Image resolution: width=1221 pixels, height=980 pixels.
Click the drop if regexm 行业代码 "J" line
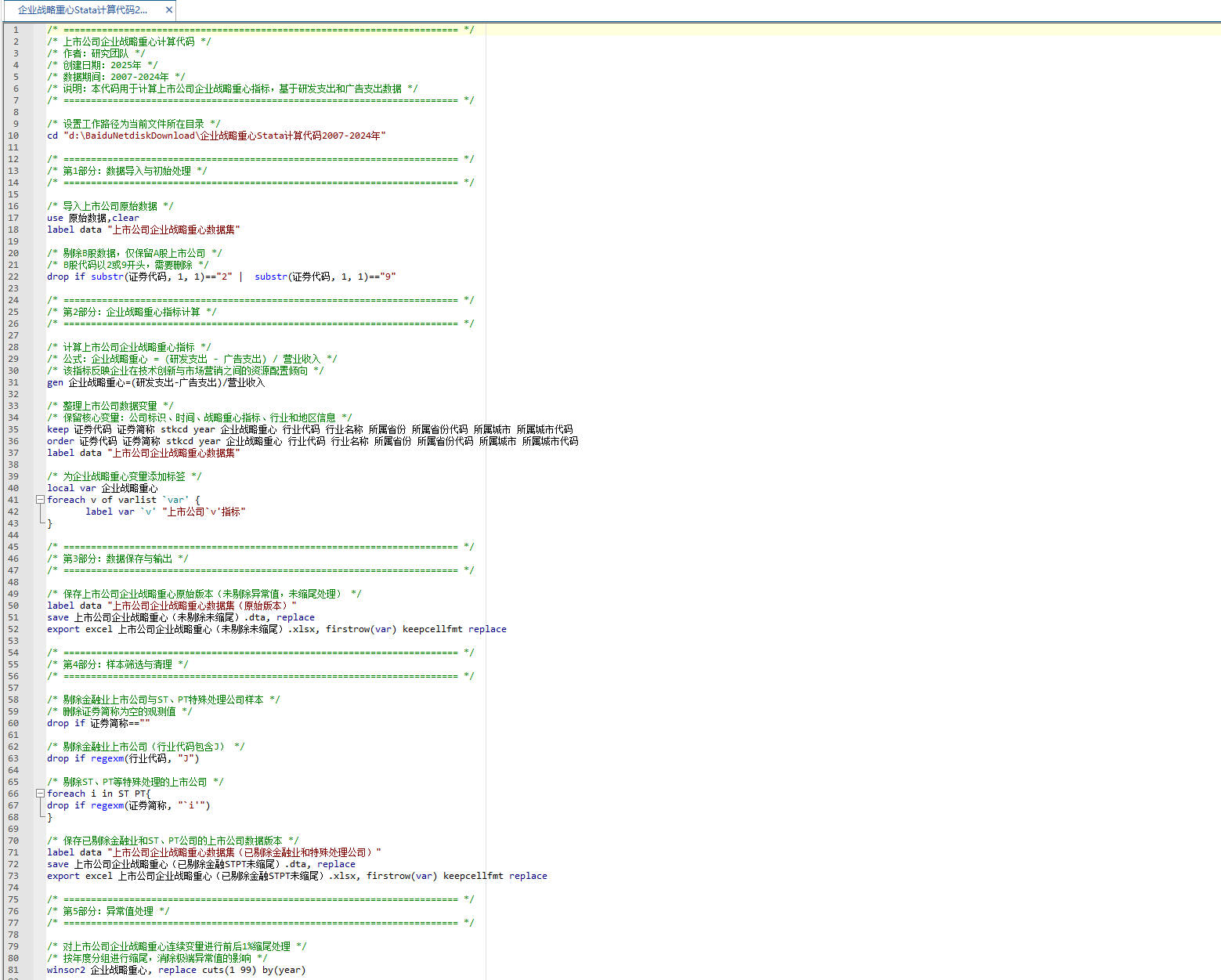[x=123, y=758]
